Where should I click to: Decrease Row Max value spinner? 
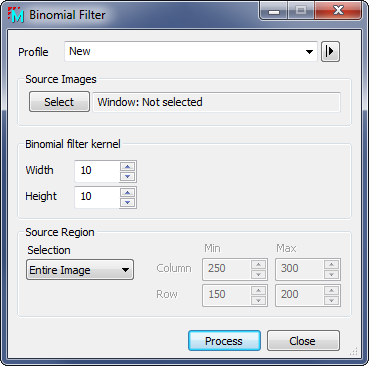(331, 300)
